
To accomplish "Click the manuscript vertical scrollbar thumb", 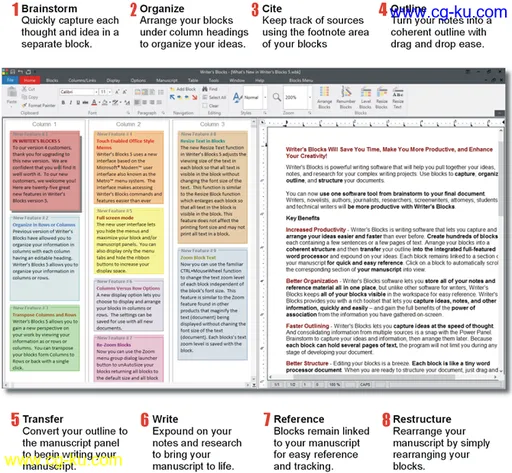I will (501, 178).
